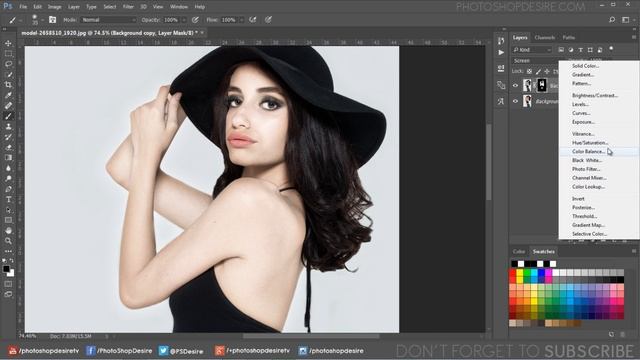The image size is (640, 360).
Task: Select the Zoom tool
Action: [8, 241]
